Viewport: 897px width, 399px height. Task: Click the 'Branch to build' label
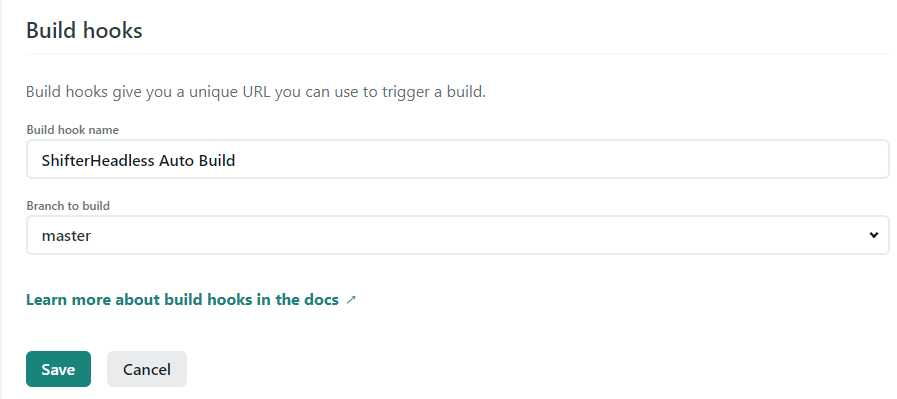tap(68, 206)
